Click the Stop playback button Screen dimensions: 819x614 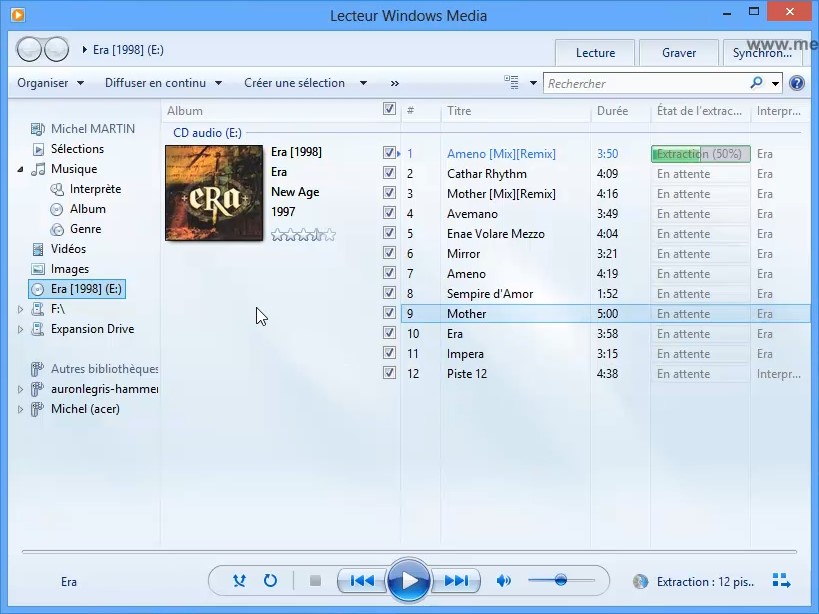pos(315,581)
